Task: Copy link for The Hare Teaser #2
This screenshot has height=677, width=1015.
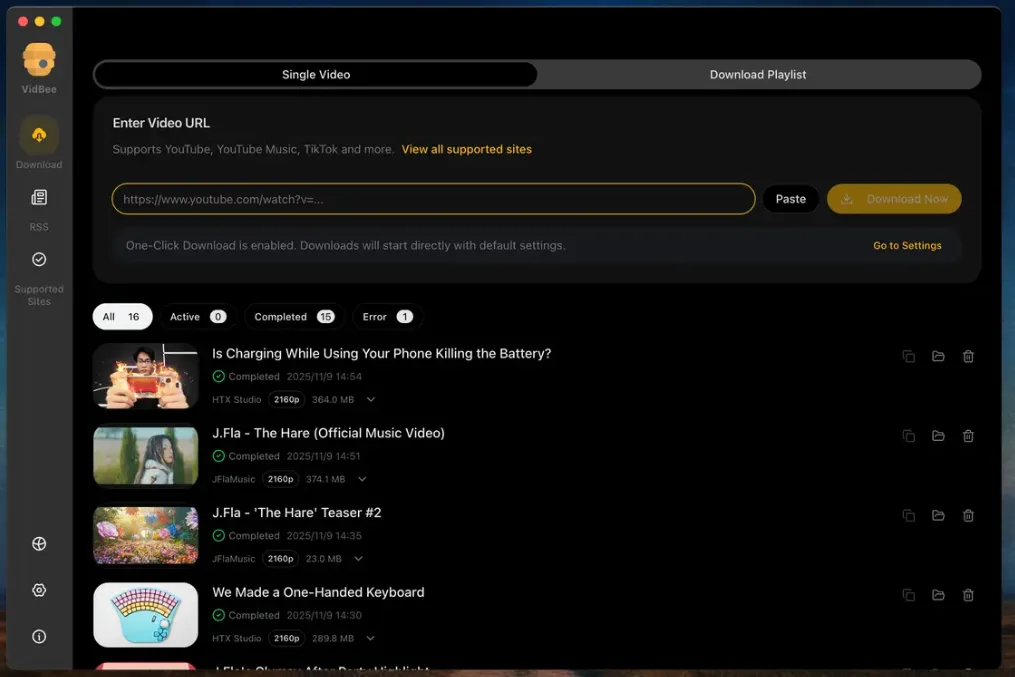Action: click(909, 515)
